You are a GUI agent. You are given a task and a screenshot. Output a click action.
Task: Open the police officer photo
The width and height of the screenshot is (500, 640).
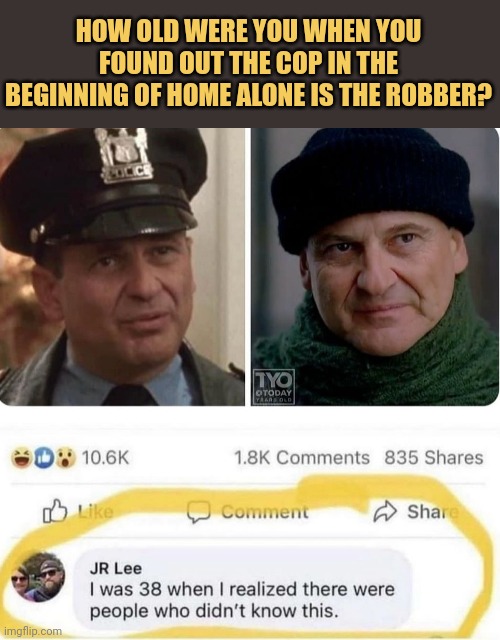pos(122,267)
